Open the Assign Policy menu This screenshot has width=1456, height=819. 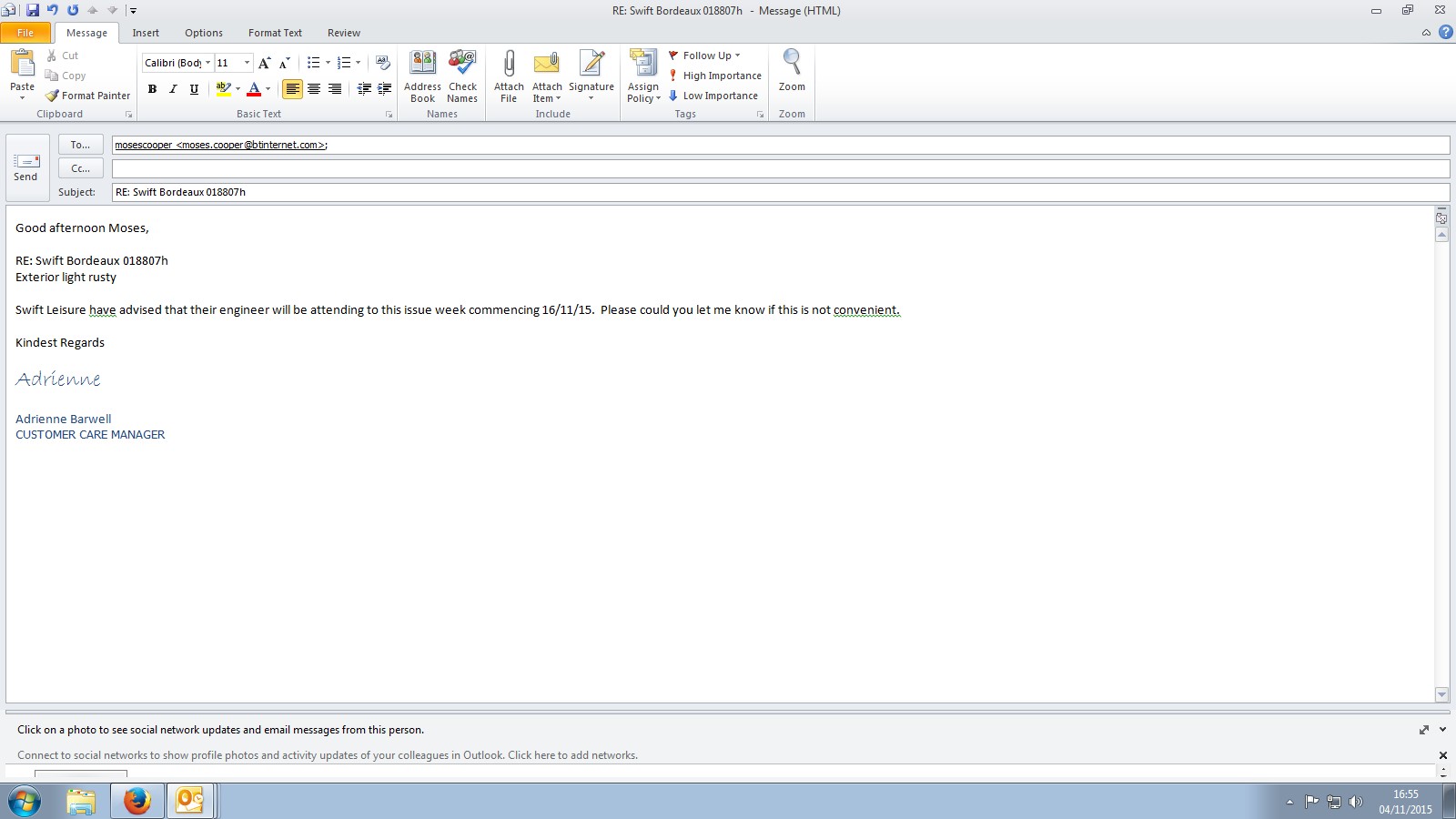pyautogui.click(x=643, y=76)
